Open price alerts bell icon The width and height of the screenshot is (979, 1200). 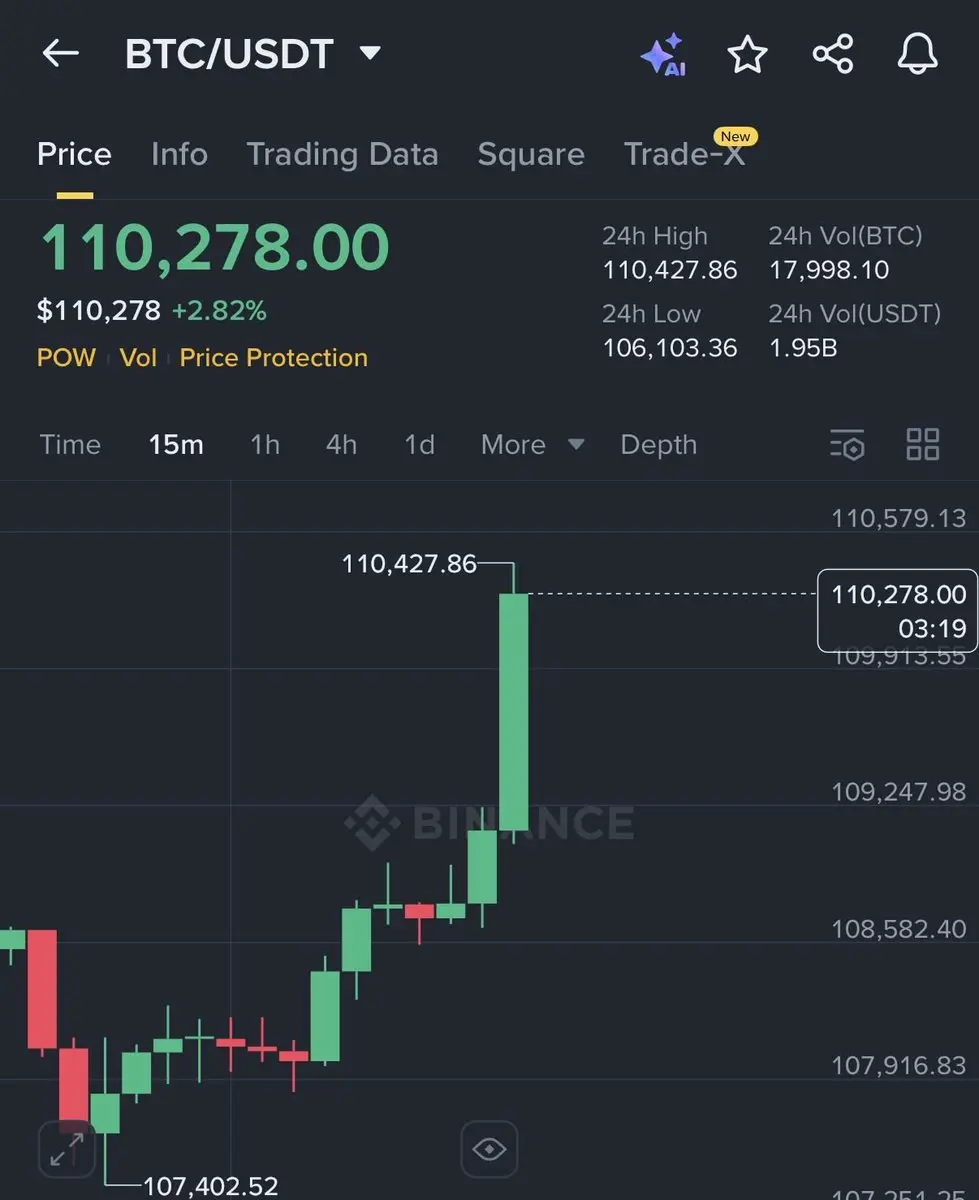[x=917, y=54]
